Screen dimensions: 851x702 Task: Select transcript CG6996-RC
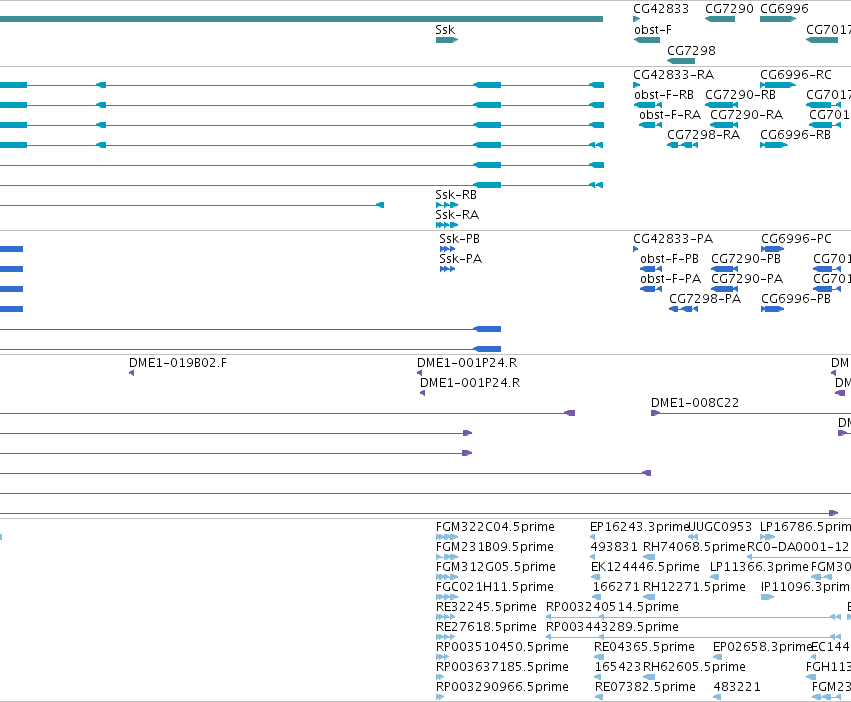coord(796,75)
